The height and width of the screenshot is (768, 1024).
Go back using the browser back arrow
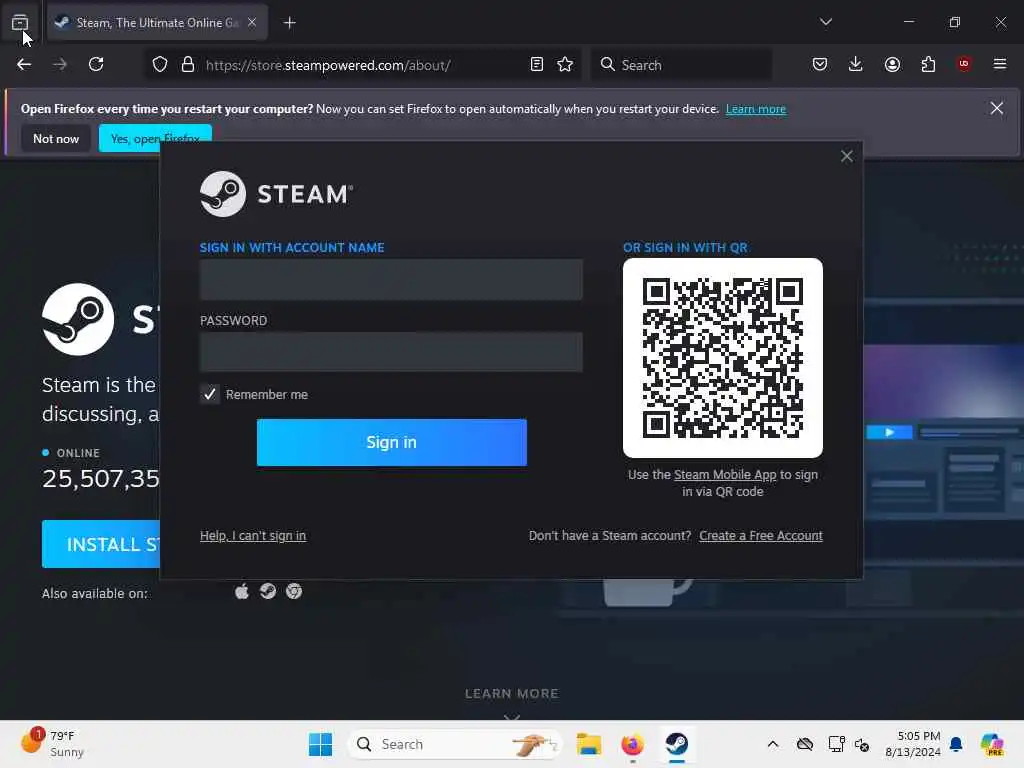(x=24, y=65)
